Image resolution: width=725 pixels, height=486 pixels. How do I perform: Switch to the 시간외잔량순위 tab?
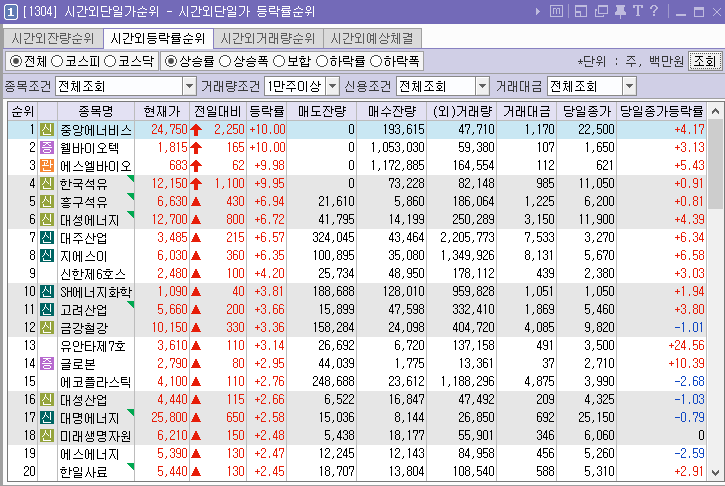(x=53, y=38)
